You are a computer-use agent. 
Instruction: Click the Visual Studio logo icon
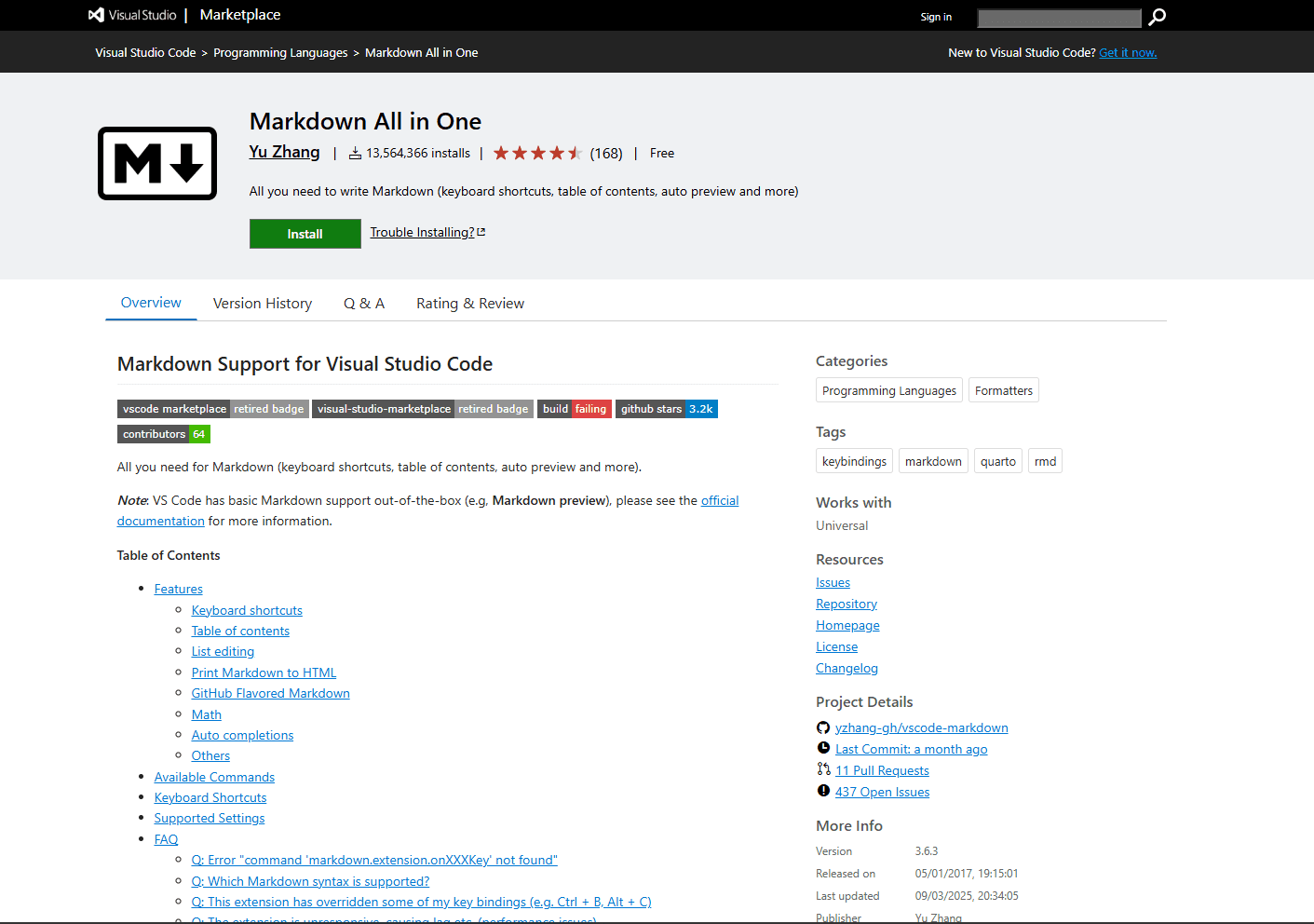96,15
